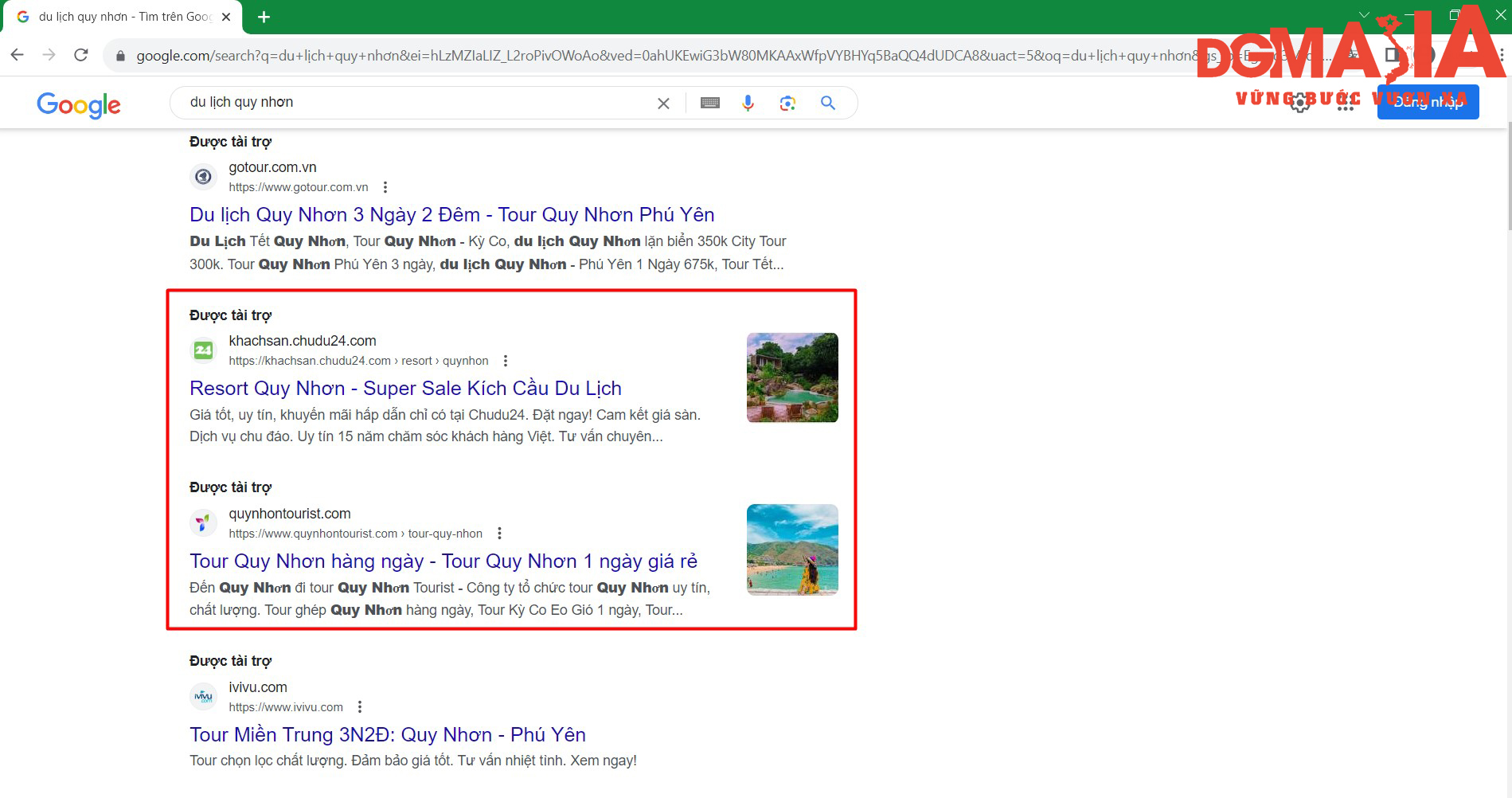Click the lock icon in address bar
1512x798 pixels.
[120, 56]
